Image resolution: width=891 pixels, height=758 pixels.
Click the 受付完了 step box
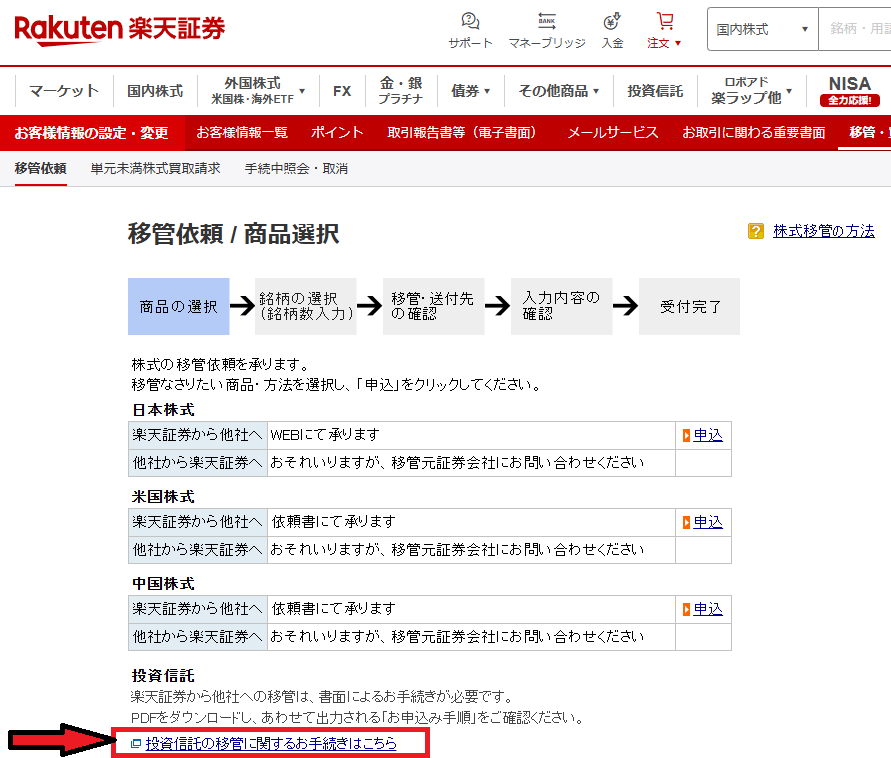tap(689, 306)
